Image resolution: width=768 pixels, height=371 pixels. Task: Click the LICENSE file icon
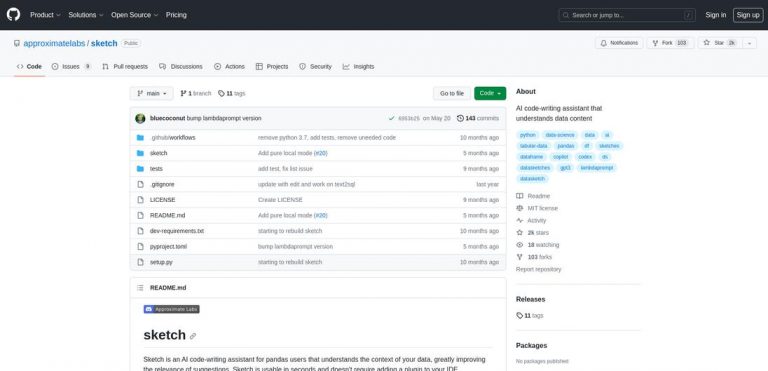pyautogui.click(x=141, y=200)
